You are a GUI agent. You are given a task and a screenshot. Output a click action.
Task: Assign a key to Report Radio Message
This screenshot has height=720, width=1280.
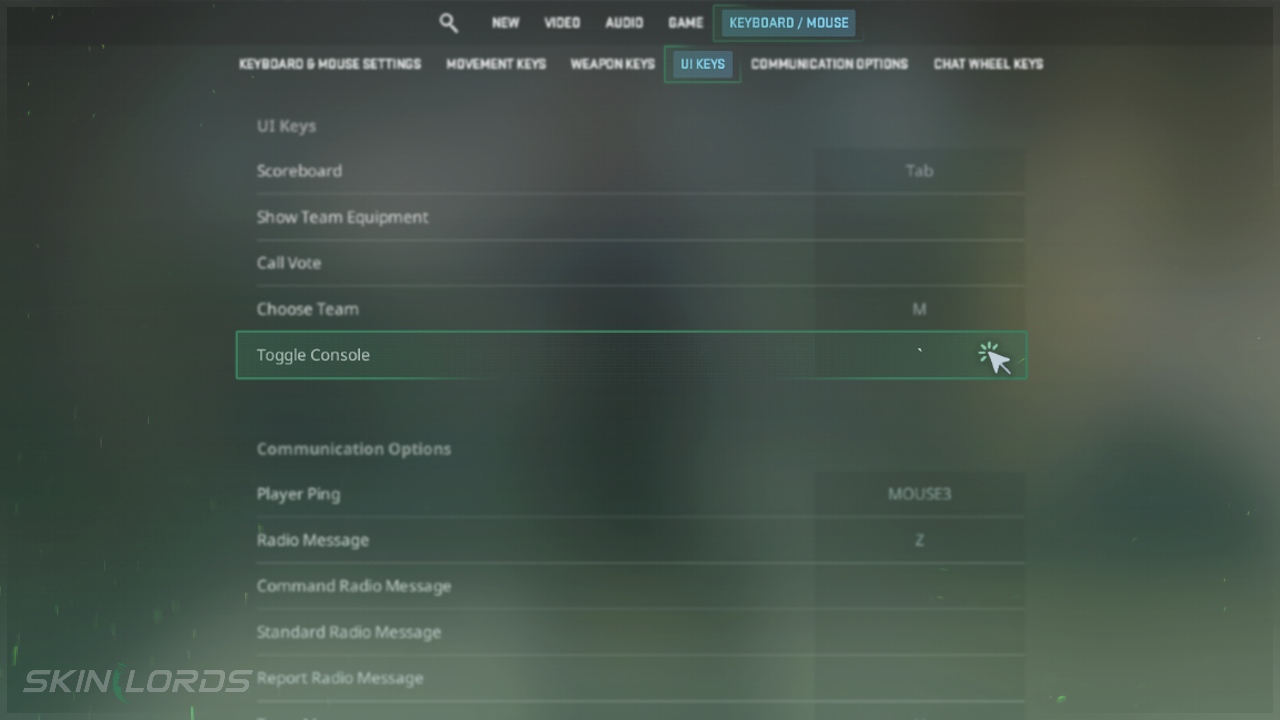click(x=919, y=678)
